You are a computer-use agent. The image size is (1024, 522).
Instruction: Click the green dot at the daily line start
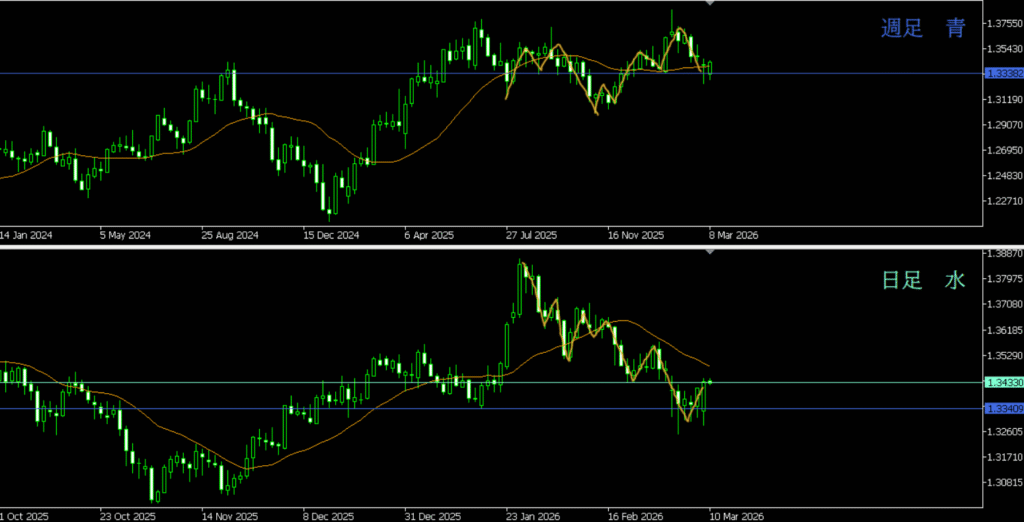click(x=710, y=381)
